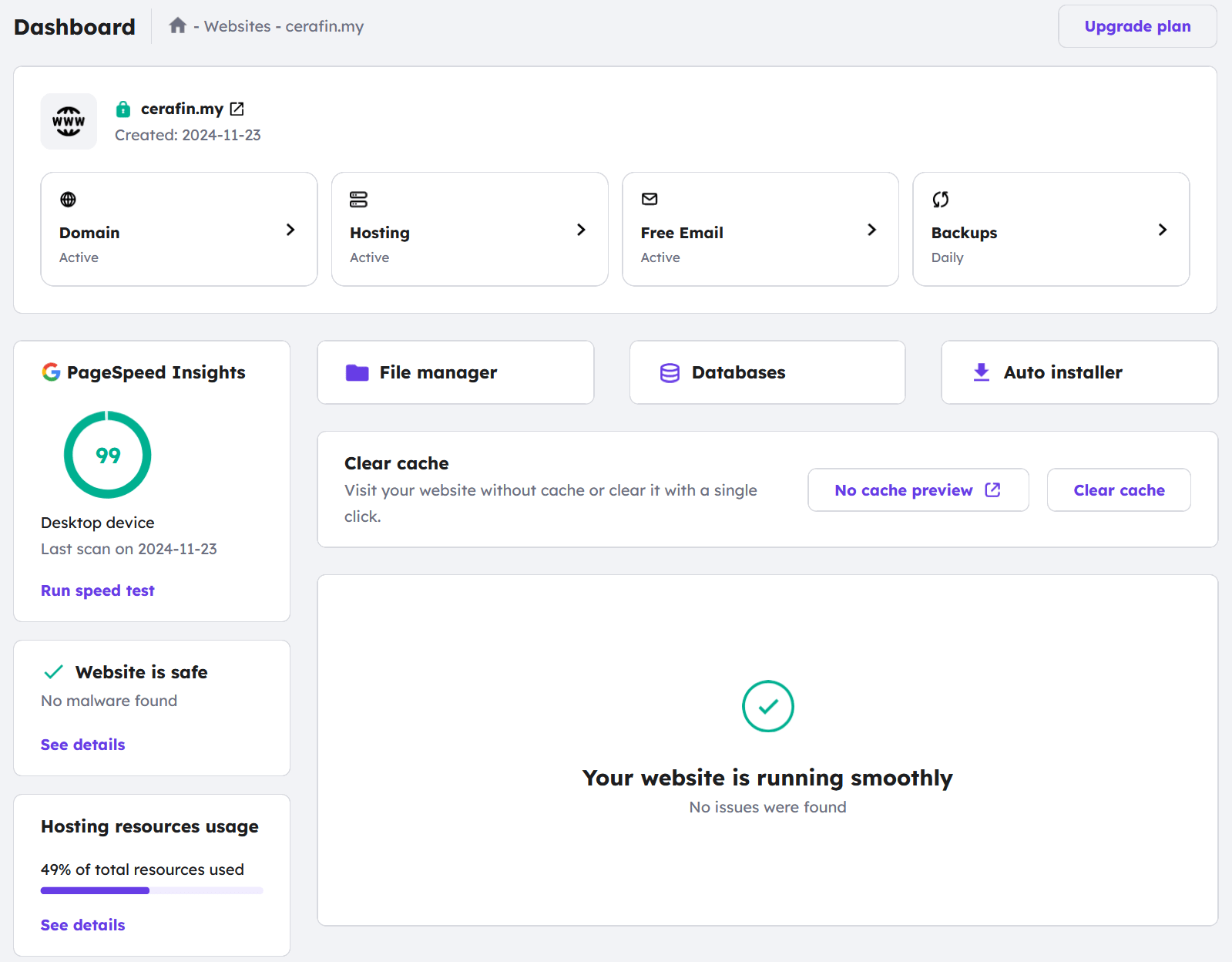Run speed test link
Viewport: 1232px width, 962px height.
pos(98,590)
